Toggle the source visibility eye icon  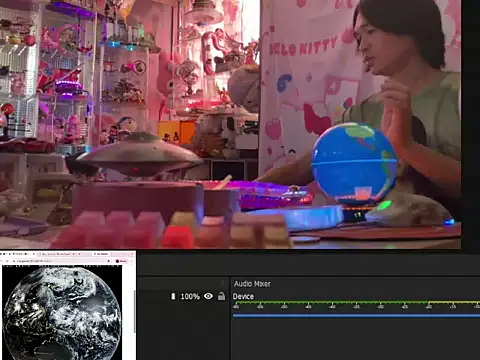click(208, 296)
